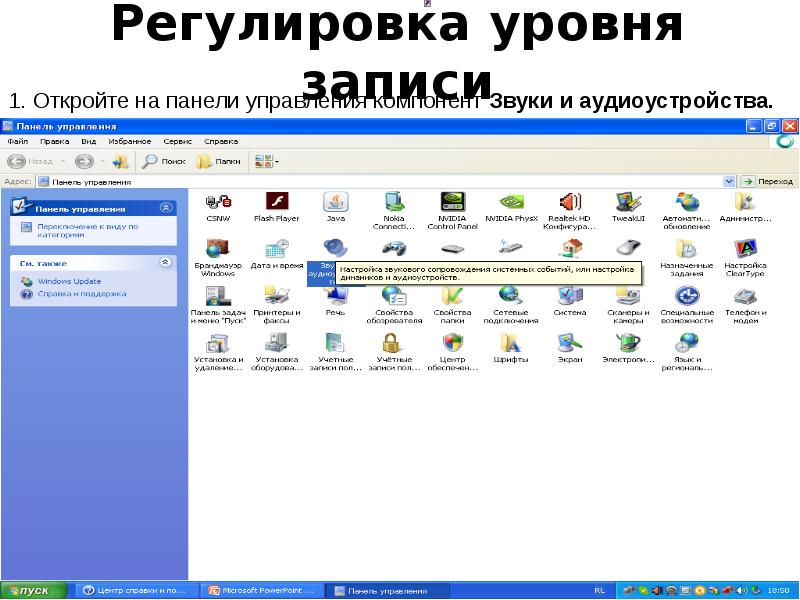Open the Справка menu
Screen dimensions: 800x600
pos(221,141)
